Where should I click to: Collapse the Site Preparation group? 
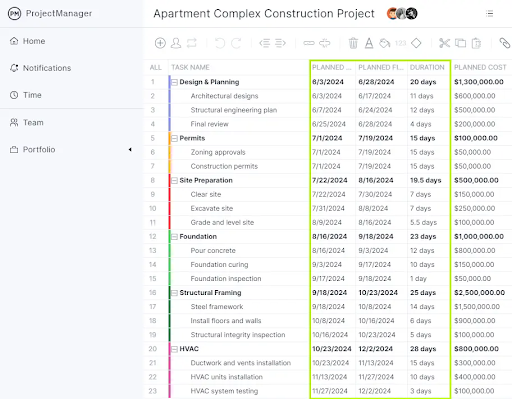coord(174,180)
